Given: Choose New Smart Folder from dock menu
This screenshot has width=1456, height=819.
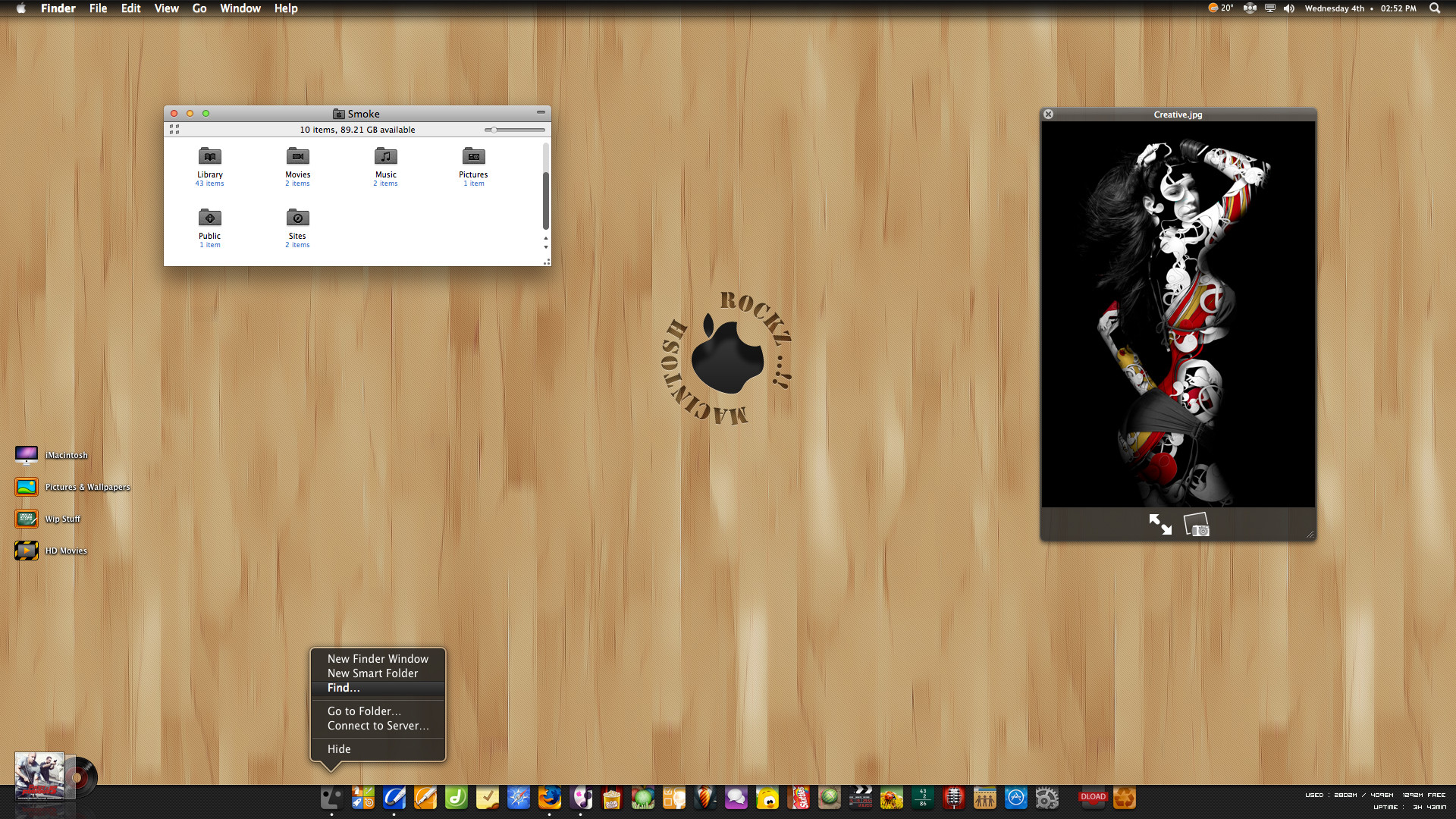Looking at the screenshot, I should point(378,673).
